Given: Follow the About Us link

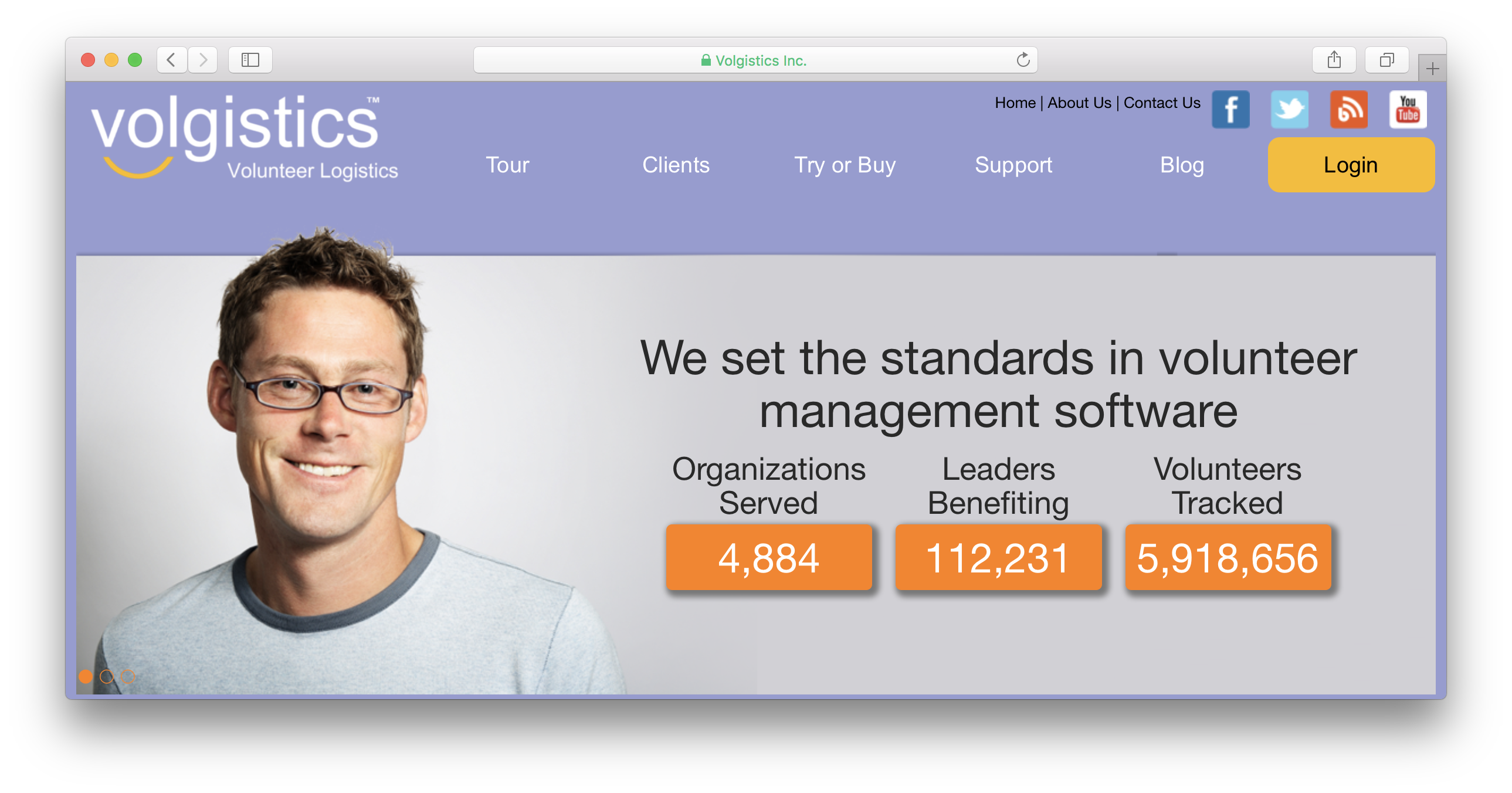Looking at the screenshot, I should pos(1079,103).
